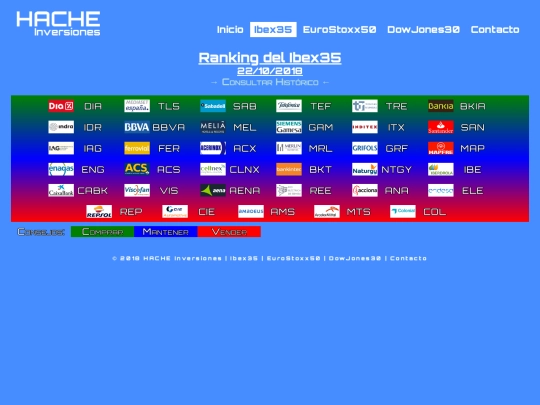Click the Colonial logo

pos(403,211)
